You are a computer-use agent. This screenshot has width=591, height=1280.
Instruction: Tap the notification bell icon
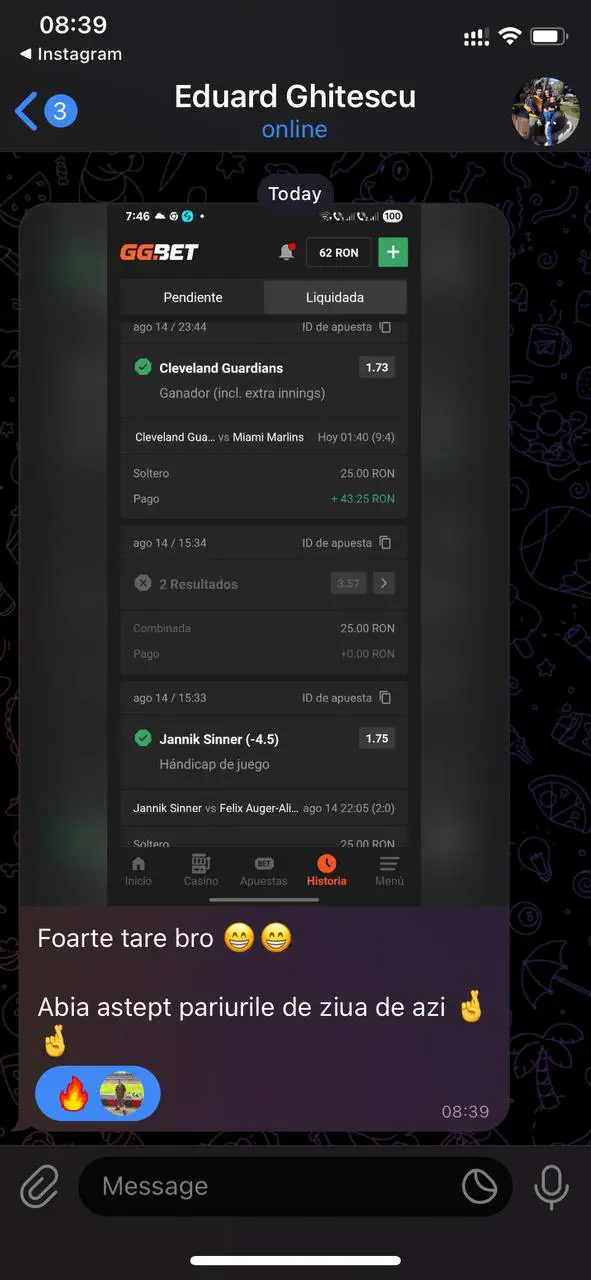pyautogui.click(x=287, y=253)
